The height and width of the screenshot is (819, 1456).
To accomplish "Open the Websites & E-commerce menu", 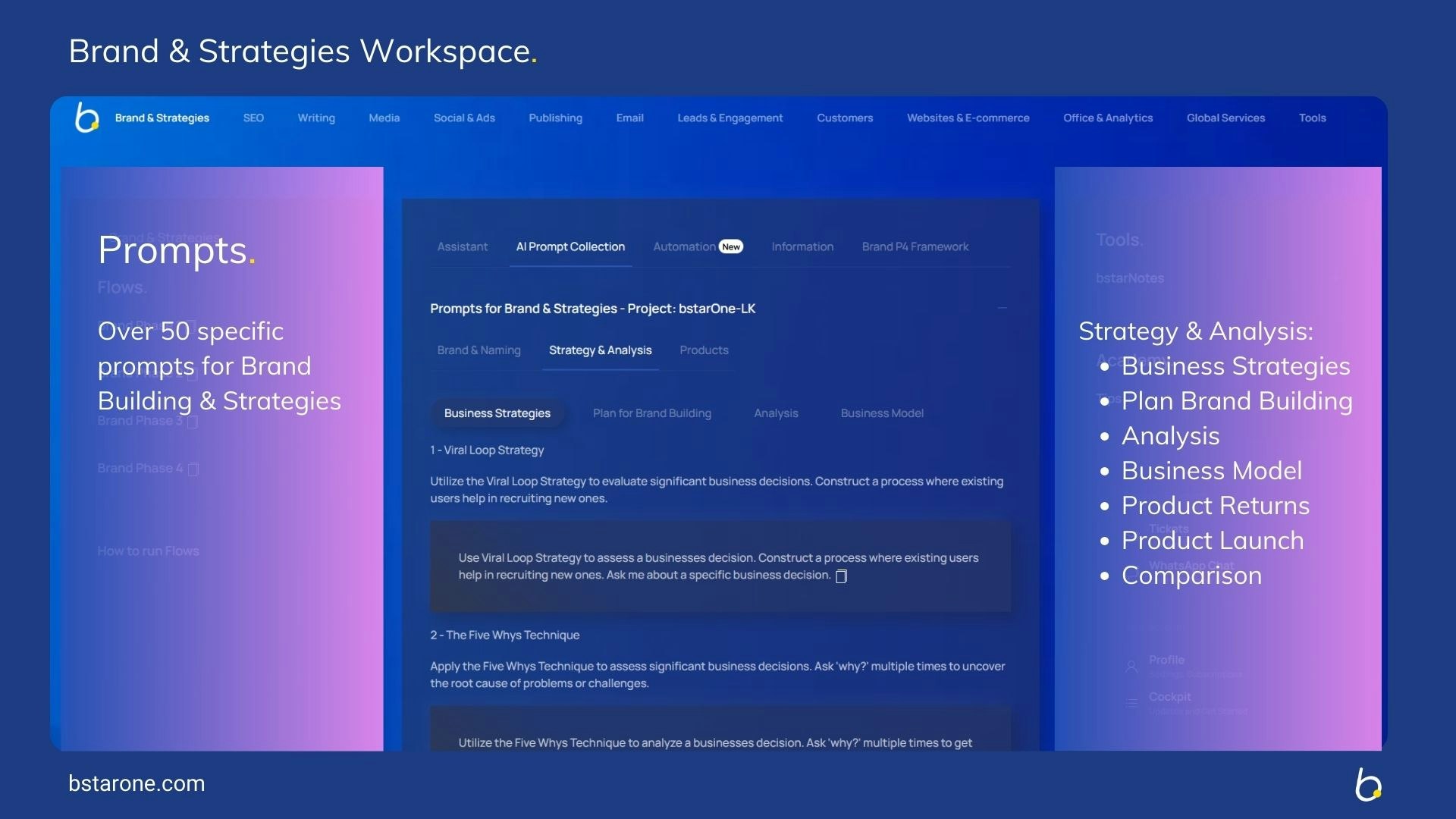I will pyautogui.click(x=968, y=118).
